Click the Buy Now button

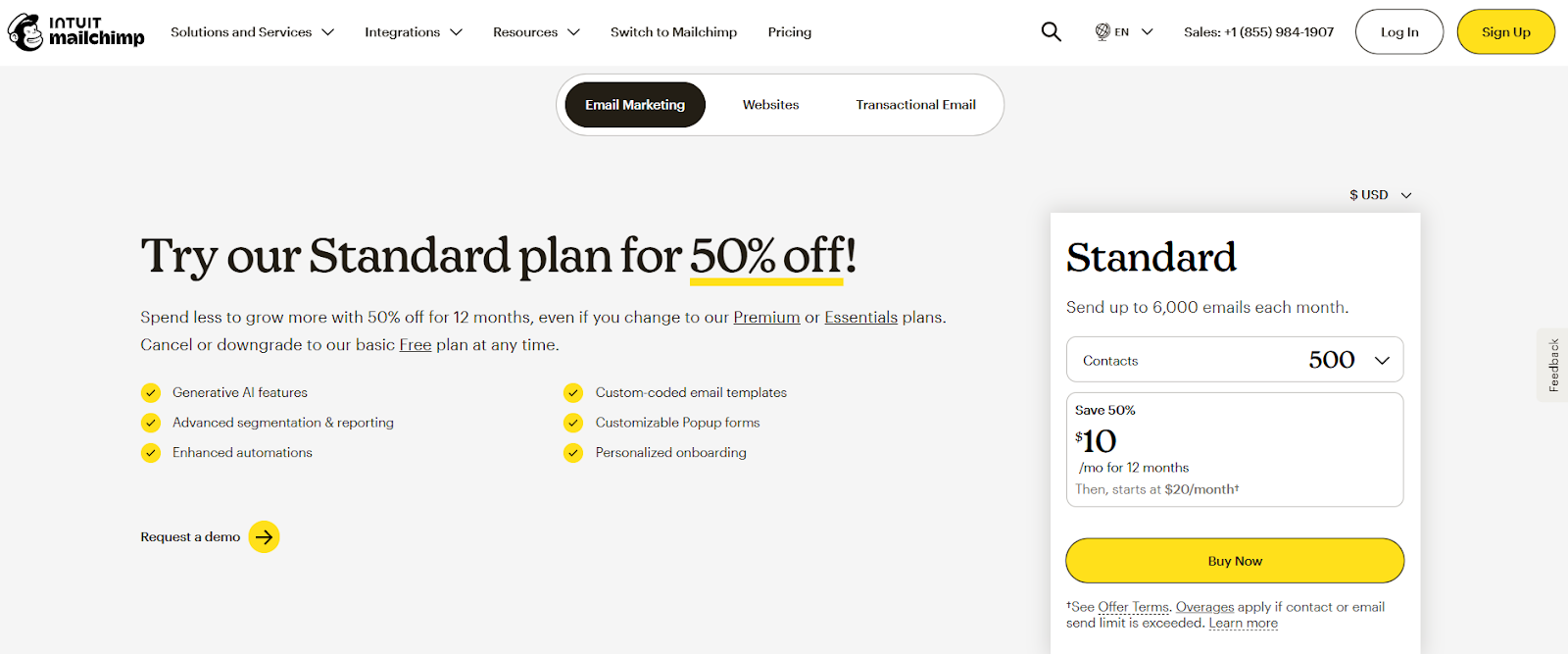click(x=1234, y=561)
